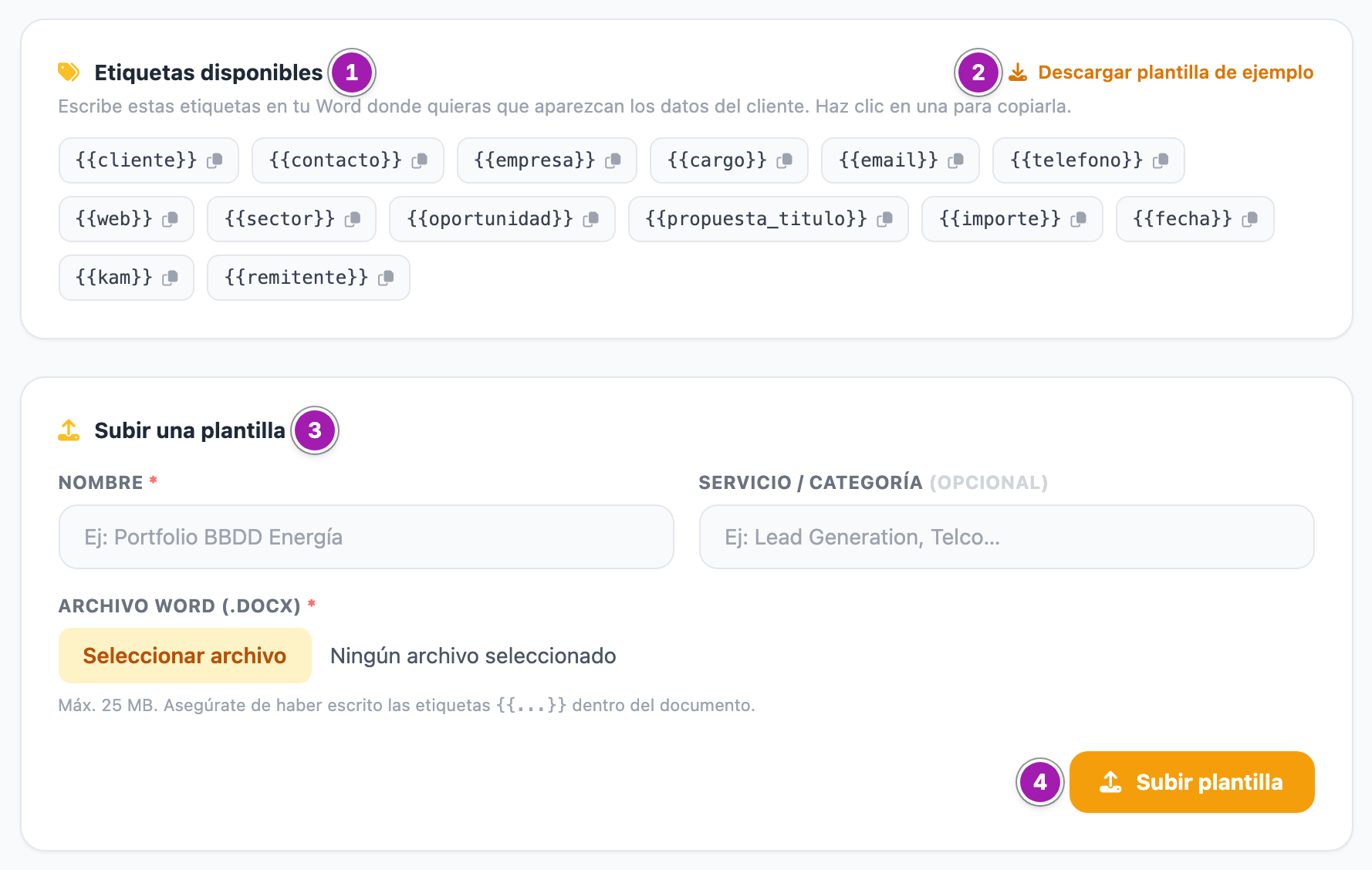Click the Servicio / Categoría input field
The height and width of the screenshot is (870, 1372).
pos(1007,537)
